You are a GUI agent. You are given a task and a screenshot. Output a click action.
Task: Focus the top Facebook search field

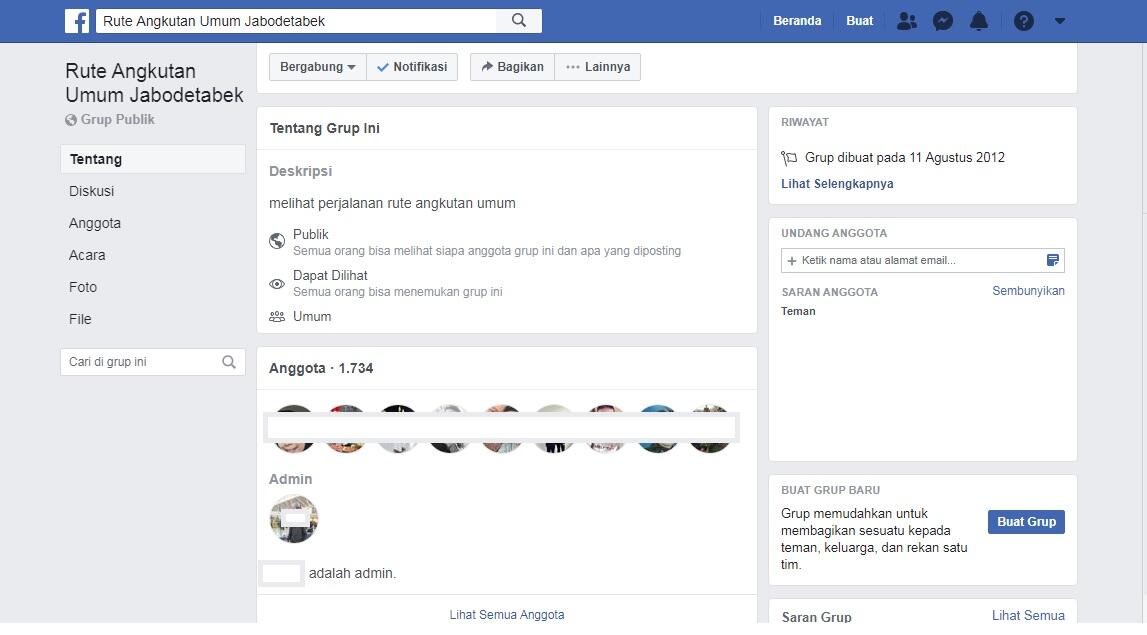(x=296, y=20)
